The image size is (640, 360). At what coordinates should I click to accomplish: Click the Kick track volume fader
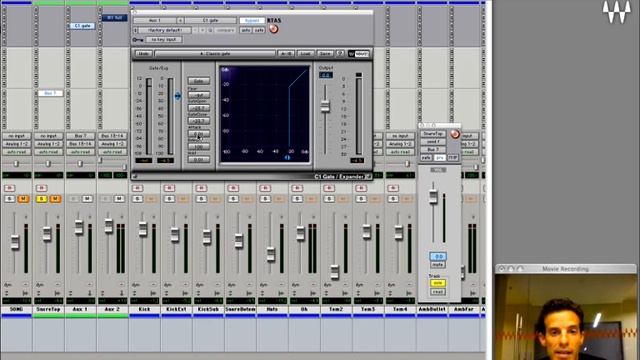tap(142, 229)
